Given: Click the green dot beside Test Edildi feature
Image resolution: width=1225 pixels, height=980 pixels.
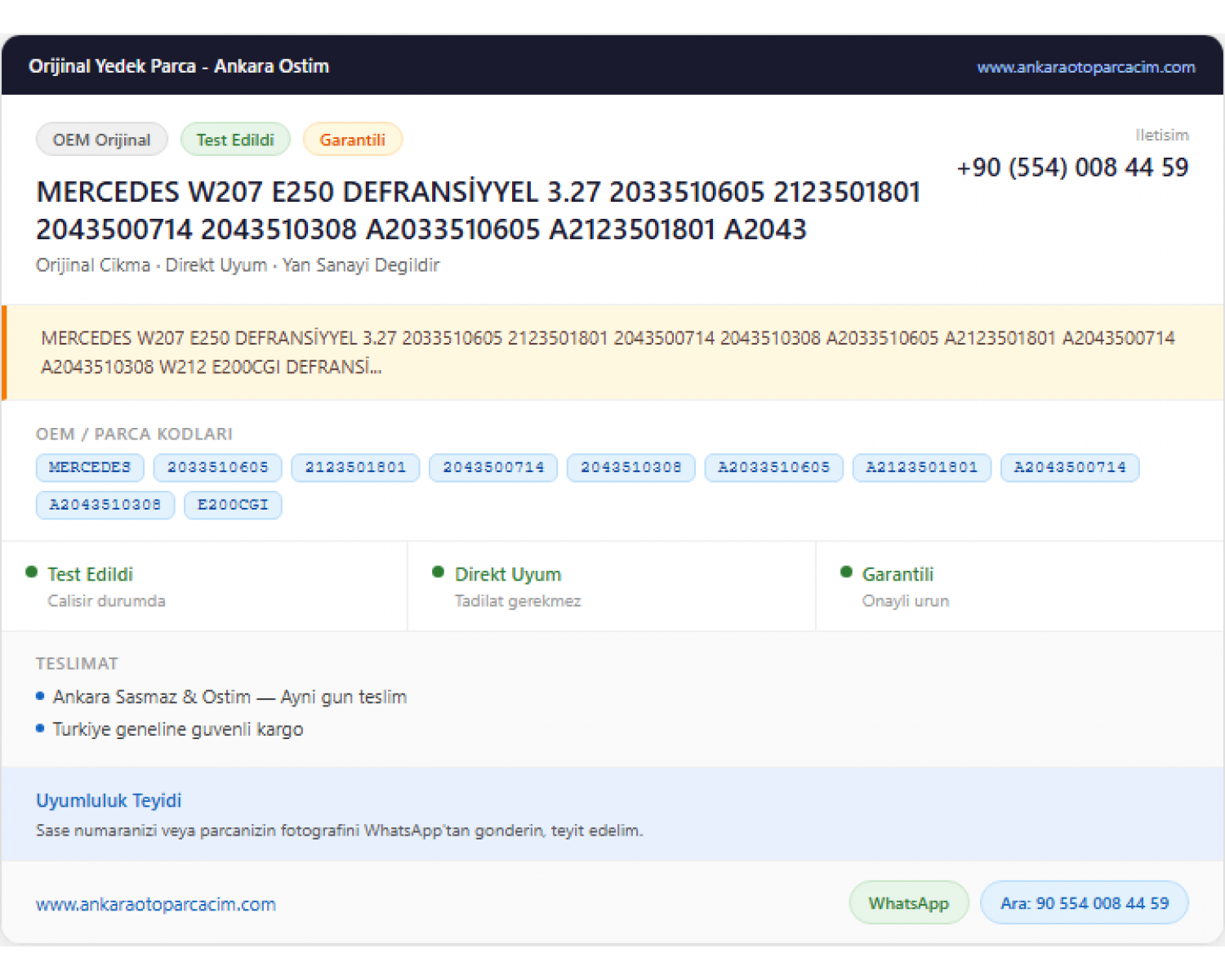Looking at the screenshot, I should (32, 572).
